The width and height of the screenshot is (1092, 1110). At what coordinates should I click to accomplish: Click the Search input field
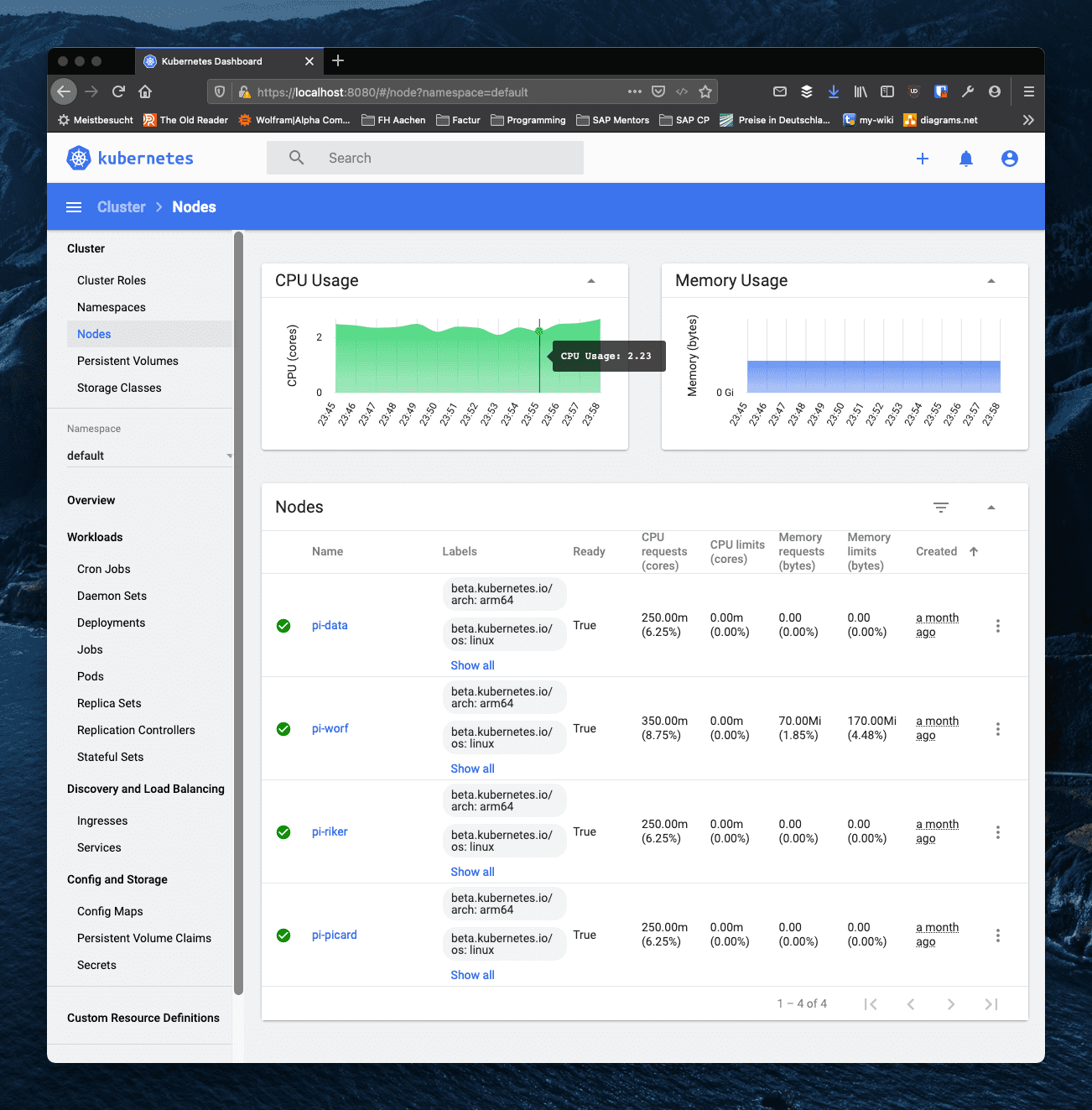[425, 158]
